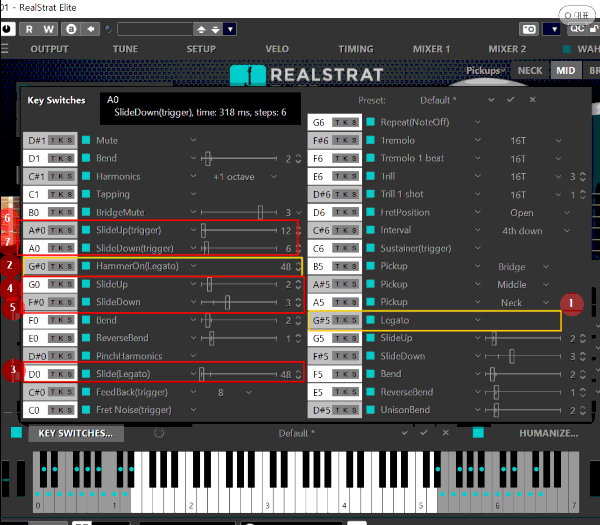Open the TUNE menu tab
The image size is (600, 525).
[x=125, y=49]
